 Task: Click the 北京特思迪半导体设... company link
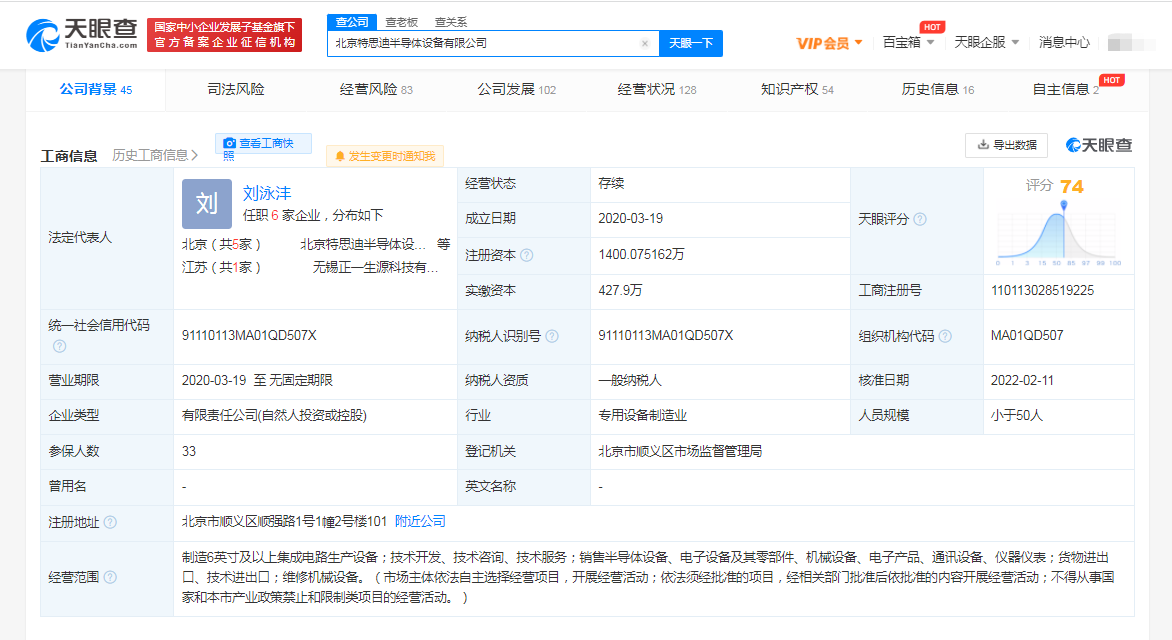pos(363,244)
